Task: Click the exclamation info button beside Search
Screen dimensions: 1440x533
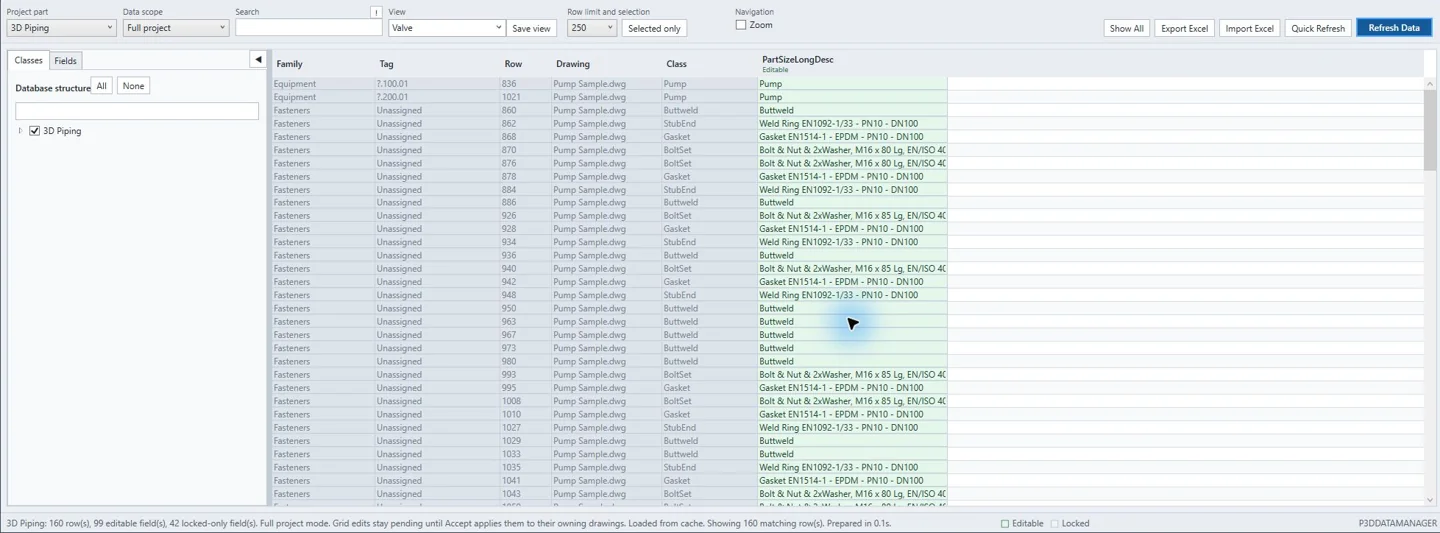Action: tap(376, 12)
